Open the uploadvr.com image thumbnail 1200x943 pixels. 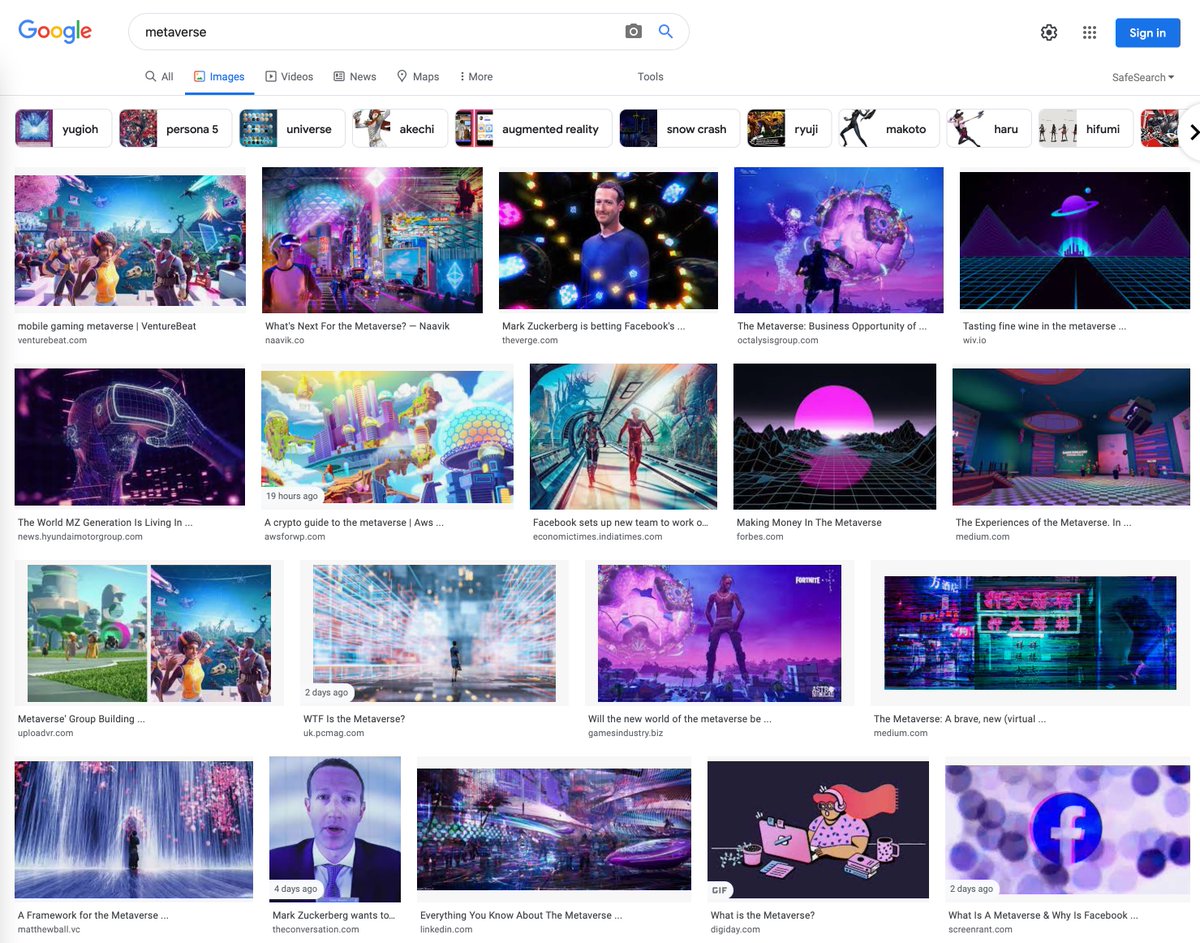[149, 633]
